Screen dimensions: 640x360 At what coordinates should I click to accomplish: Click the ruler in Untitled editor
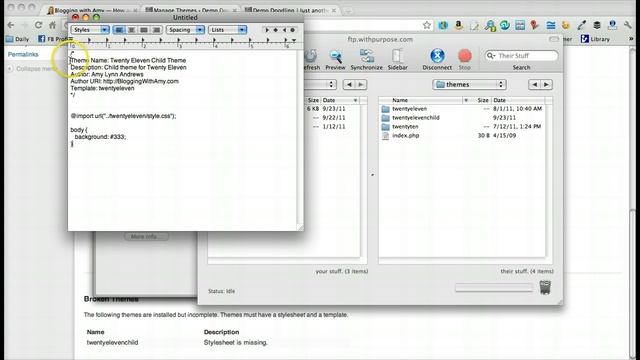182,43
